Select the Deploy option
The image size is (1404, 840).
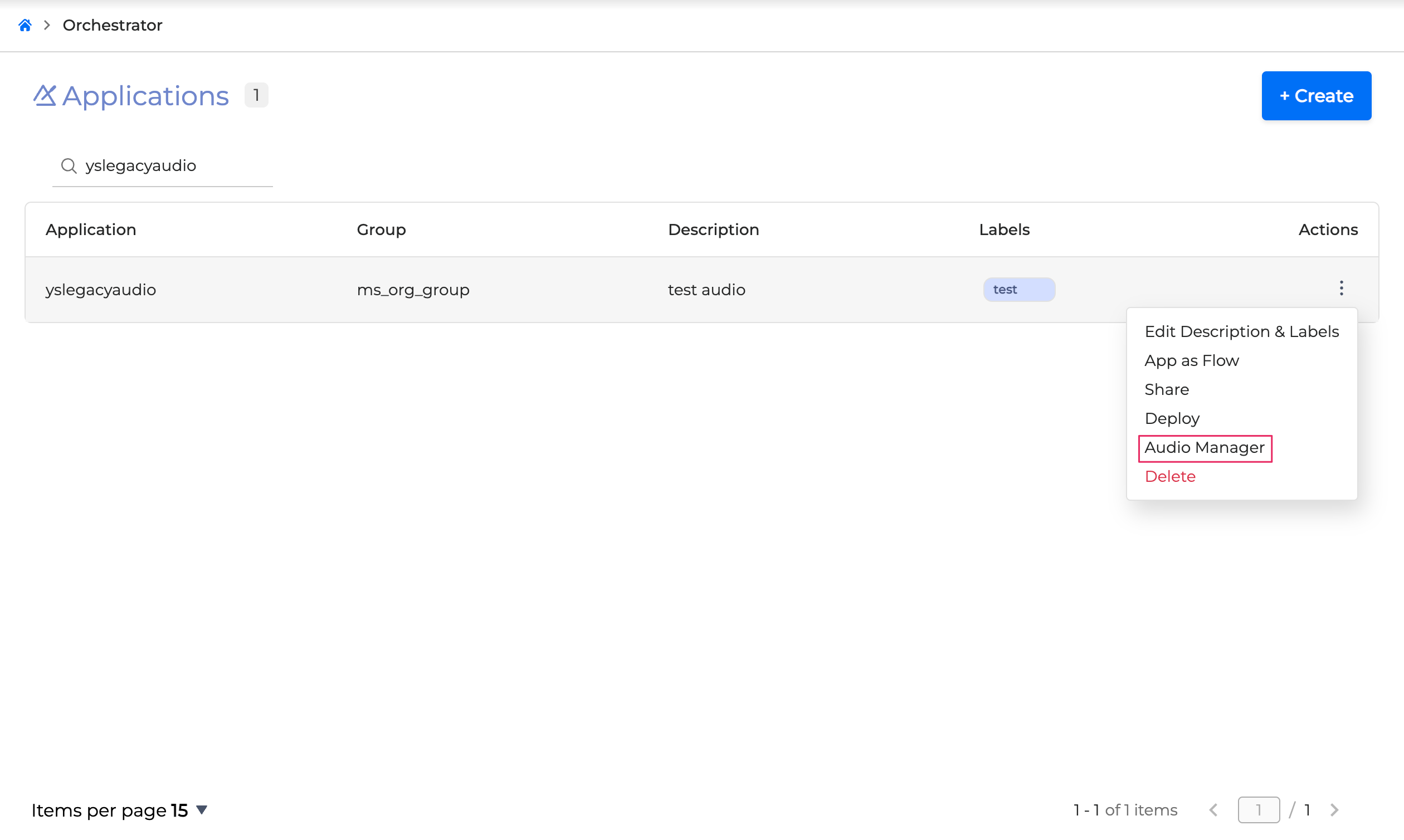[1172, 418]
